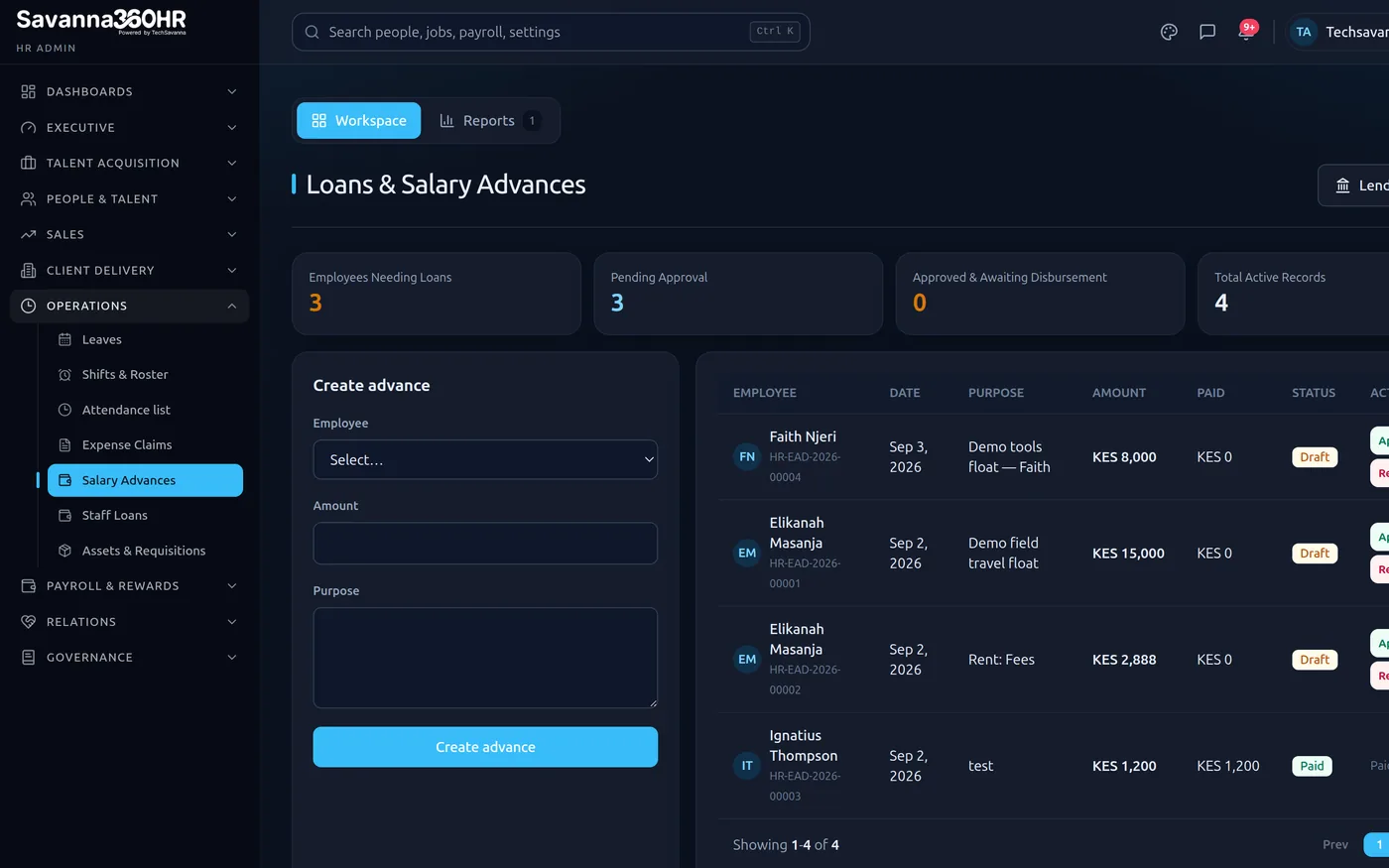Open Expense Claims page

click(x=145, y=444)
